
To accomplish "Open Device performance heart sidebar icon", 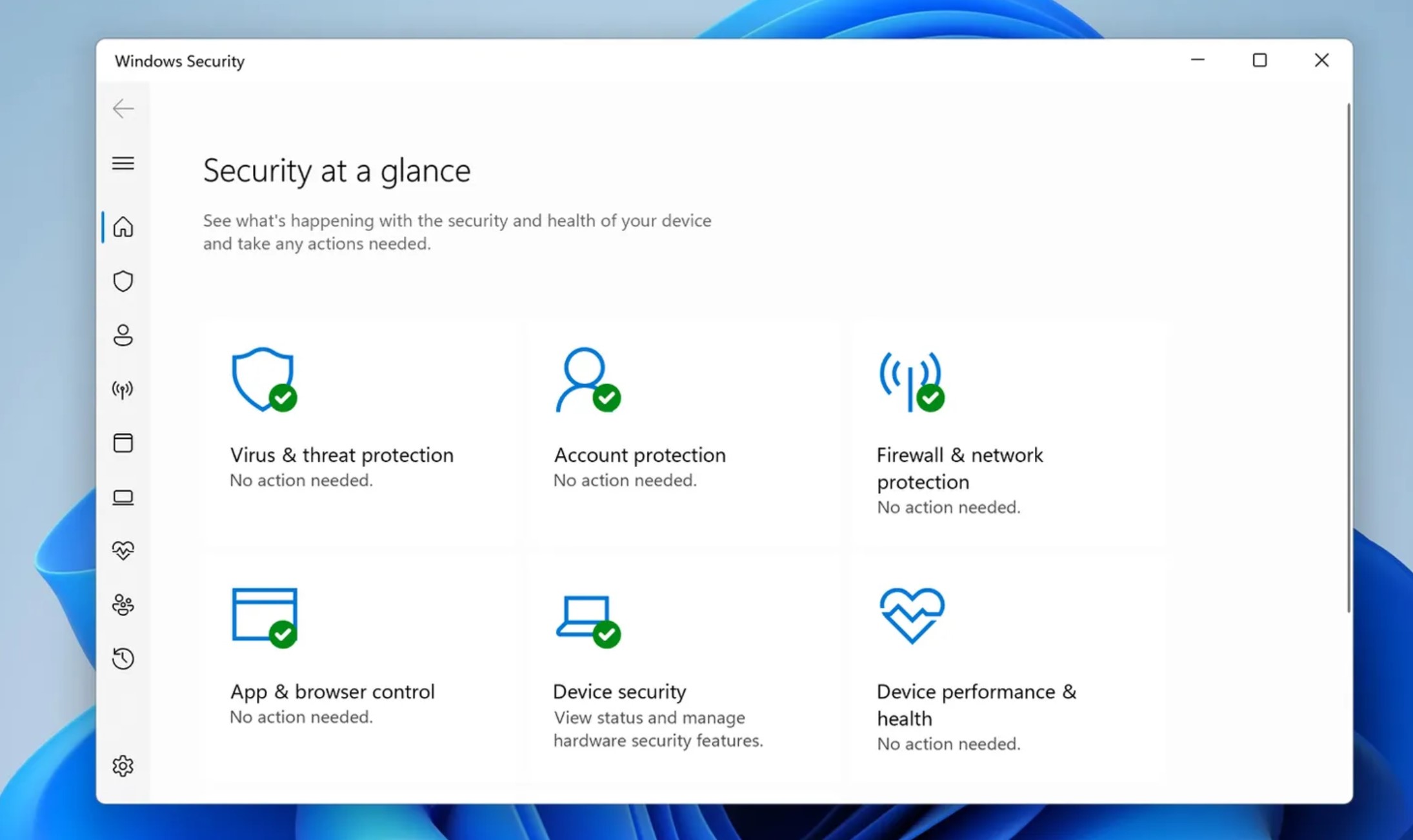I will pos(123,550).
